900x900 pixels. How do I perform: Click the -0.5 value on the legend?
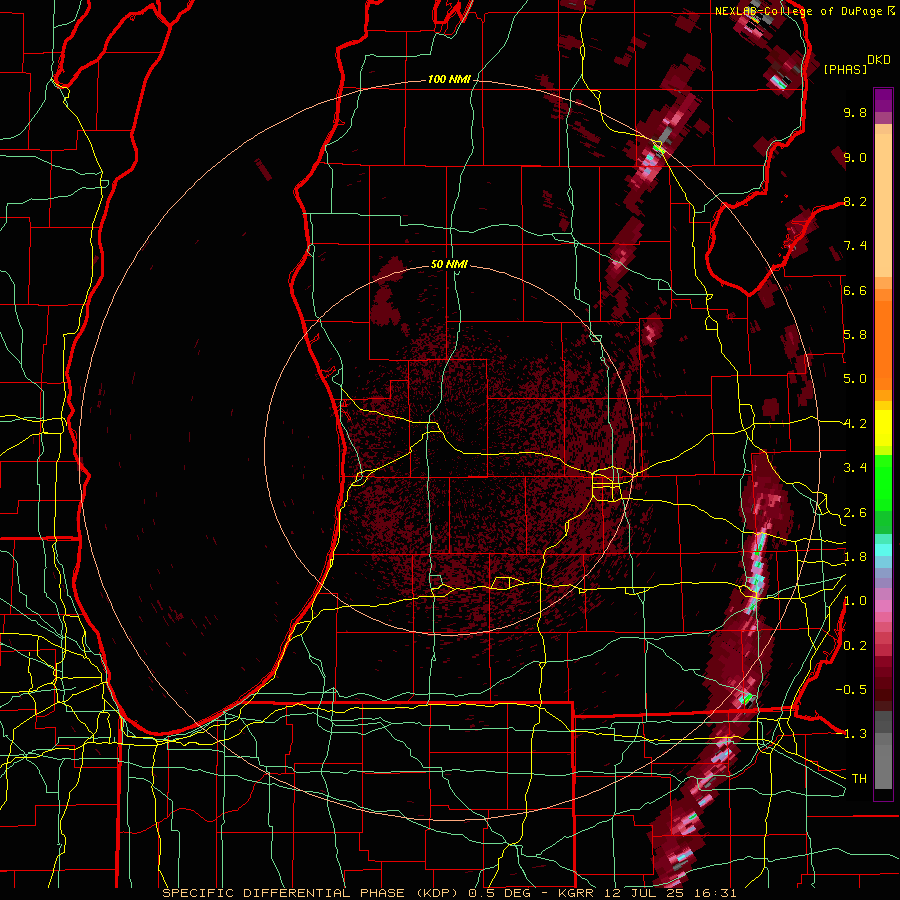(x=851, y=689)
